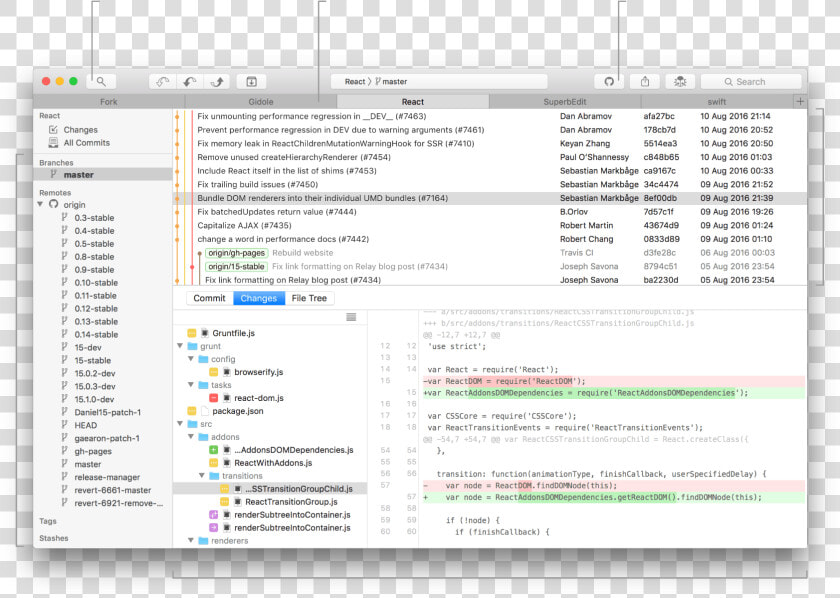Select remote branch release-manager
The height and width of the screenshot is (598, 840).
coord(107,477)
